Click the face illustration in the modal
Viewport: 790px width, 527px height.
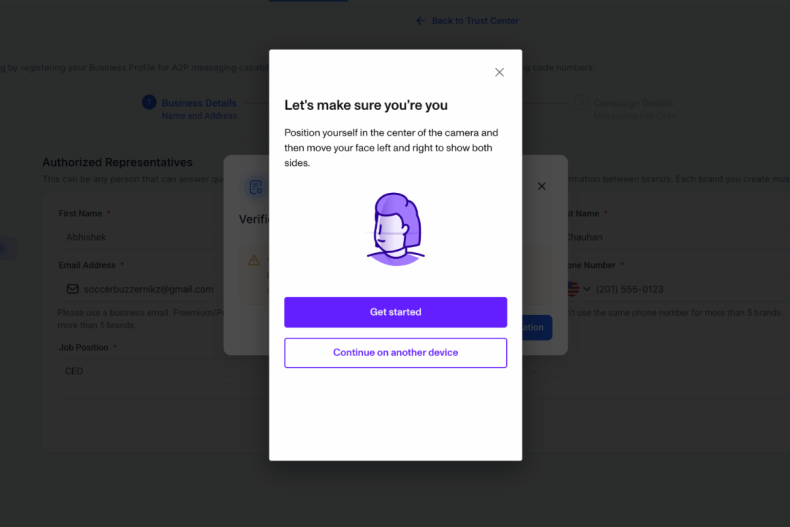(x=396, y=229)
